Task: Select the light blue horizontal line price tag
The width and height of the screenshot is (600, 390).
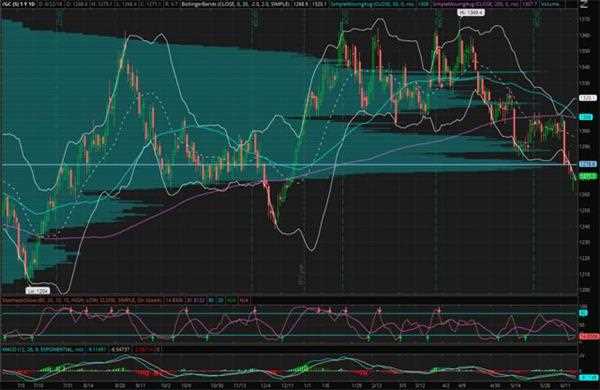Action: pos(587,164)
